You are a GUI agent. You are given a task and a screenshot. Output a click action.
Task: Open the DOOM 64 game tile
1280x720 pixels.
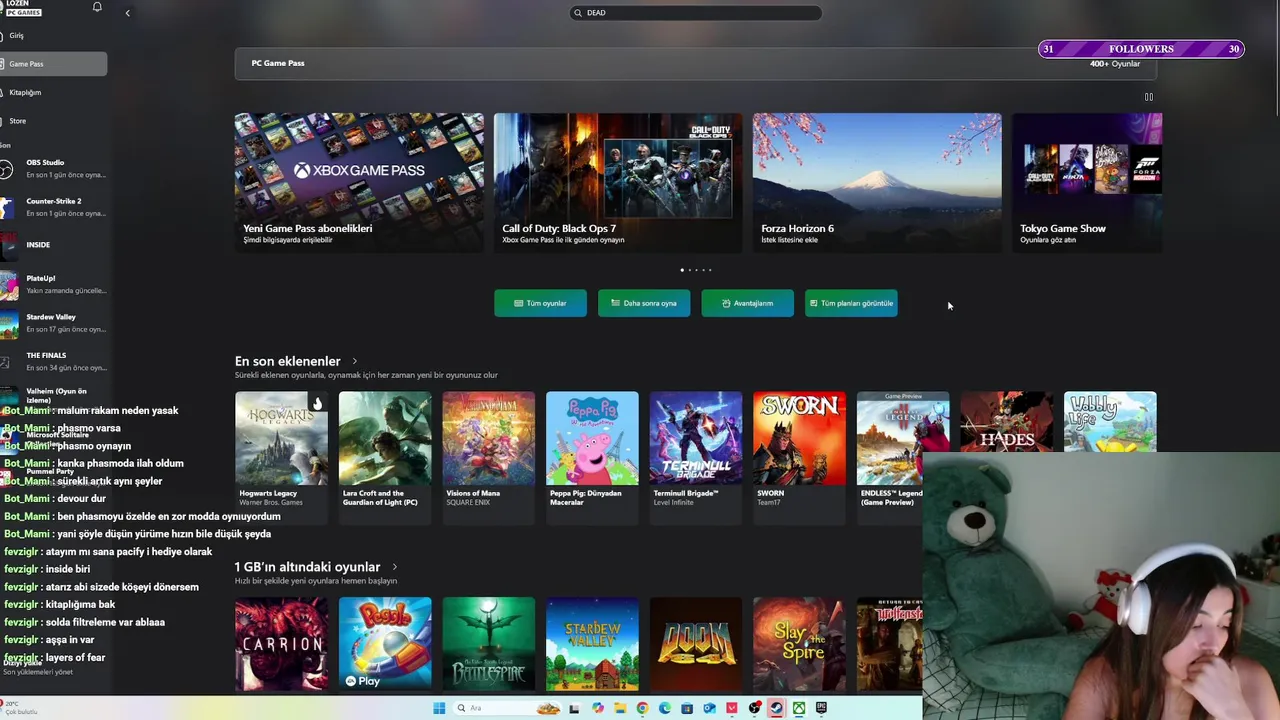click(x=696, y=644)
